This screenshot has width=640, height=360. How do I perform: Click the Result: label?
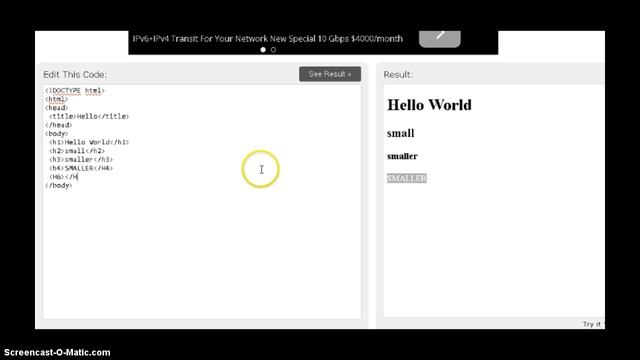(x=398, y=75)
